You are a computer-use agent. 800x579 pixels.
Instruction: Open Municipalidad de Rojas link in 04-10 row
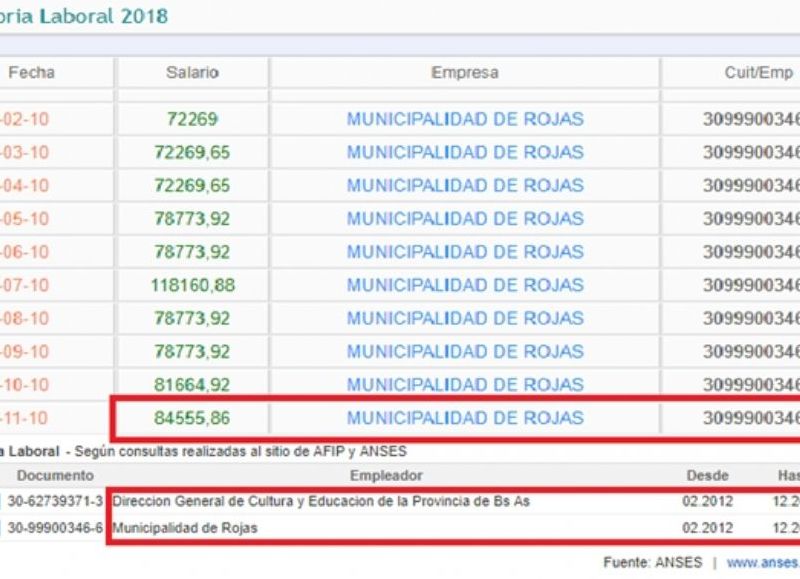point(465,185)
